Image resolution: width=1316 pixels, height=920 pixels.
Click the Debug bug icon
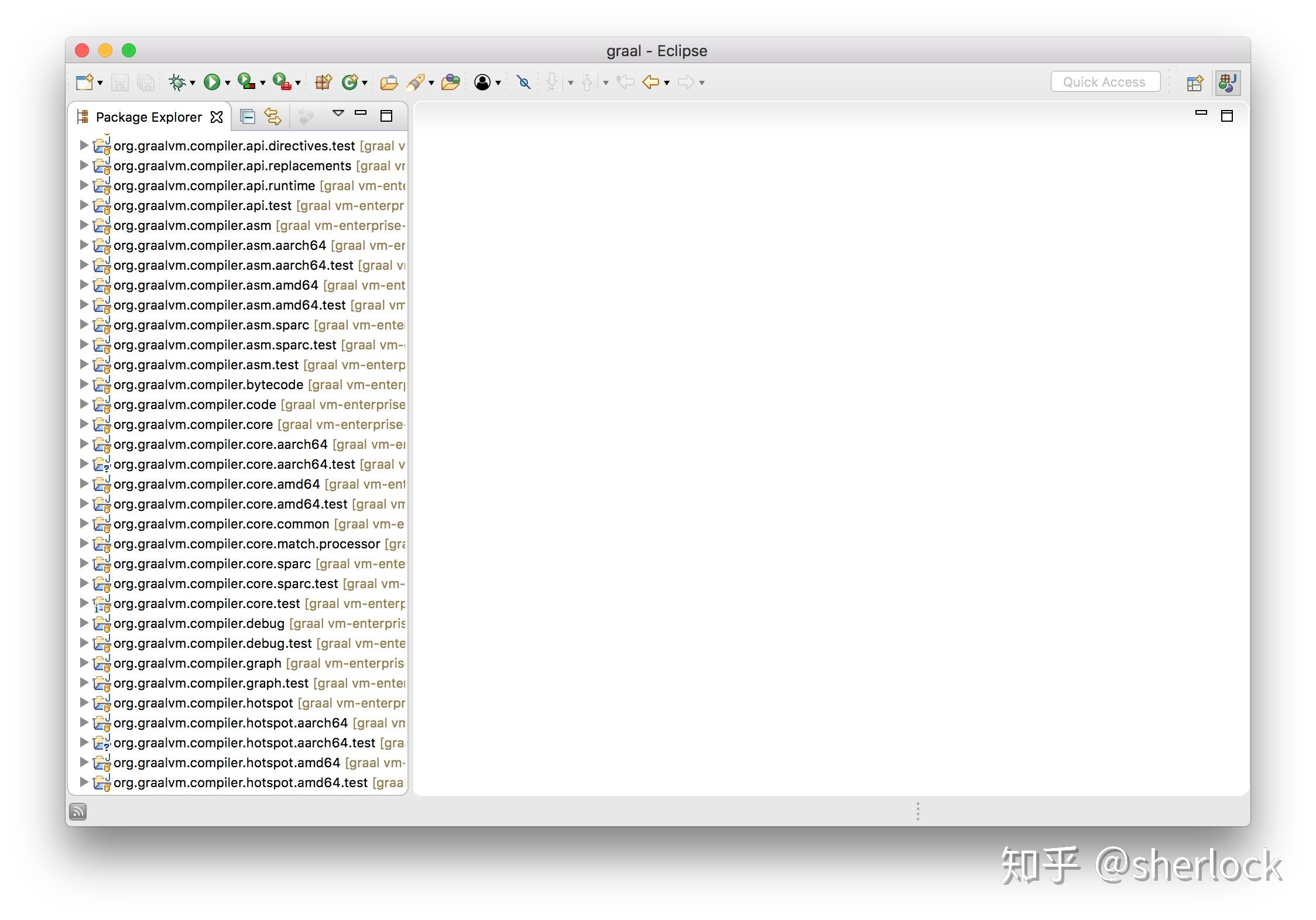click(177, 82)
